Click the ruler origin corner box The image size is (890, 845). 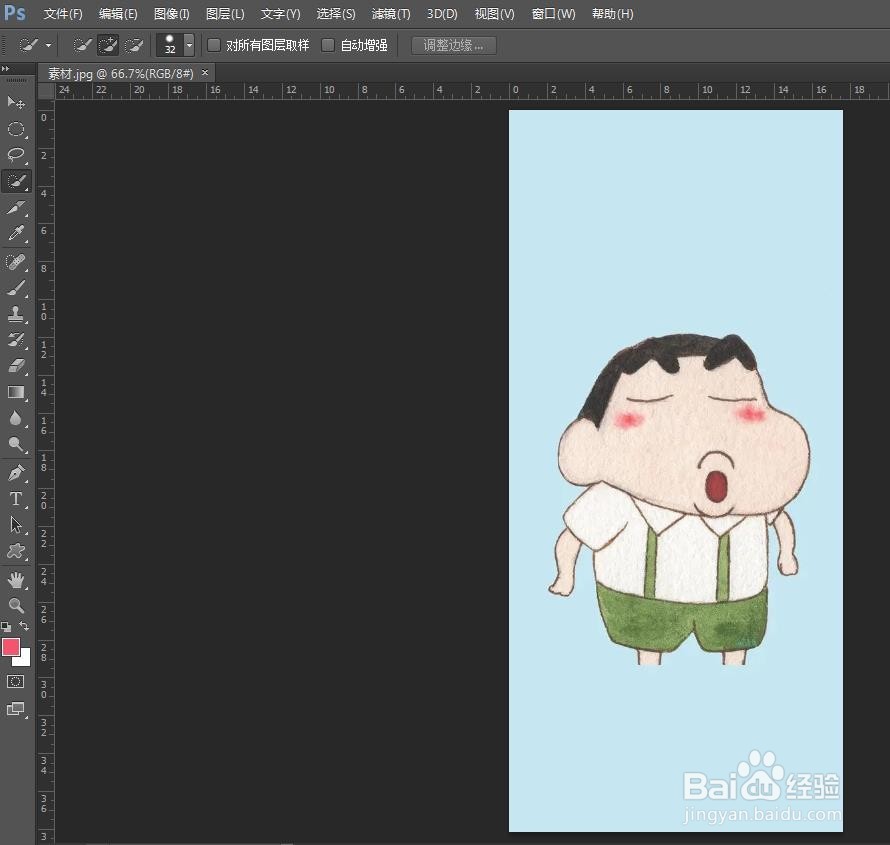coord(46,91)
